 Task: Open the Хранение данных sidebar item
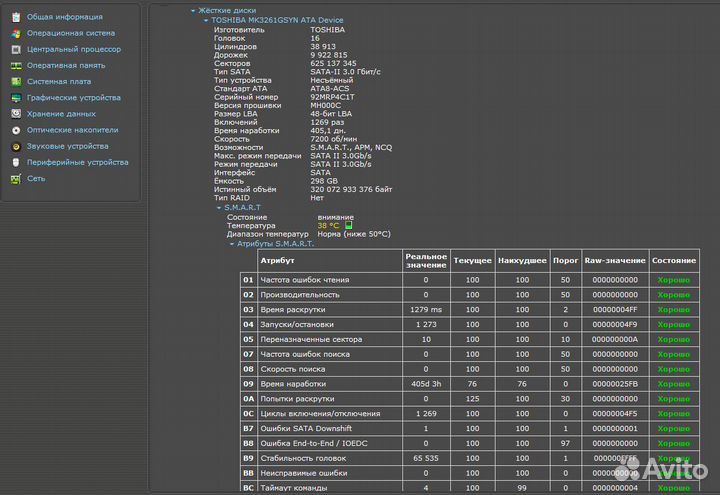61,114
